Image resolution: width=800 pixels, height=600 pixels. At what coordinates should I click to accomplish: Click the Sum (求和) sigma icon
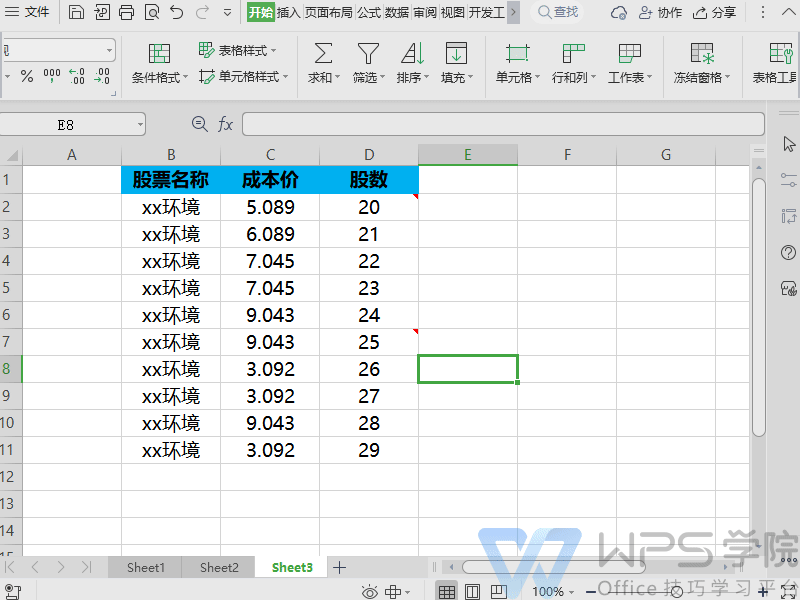point(323,53)
